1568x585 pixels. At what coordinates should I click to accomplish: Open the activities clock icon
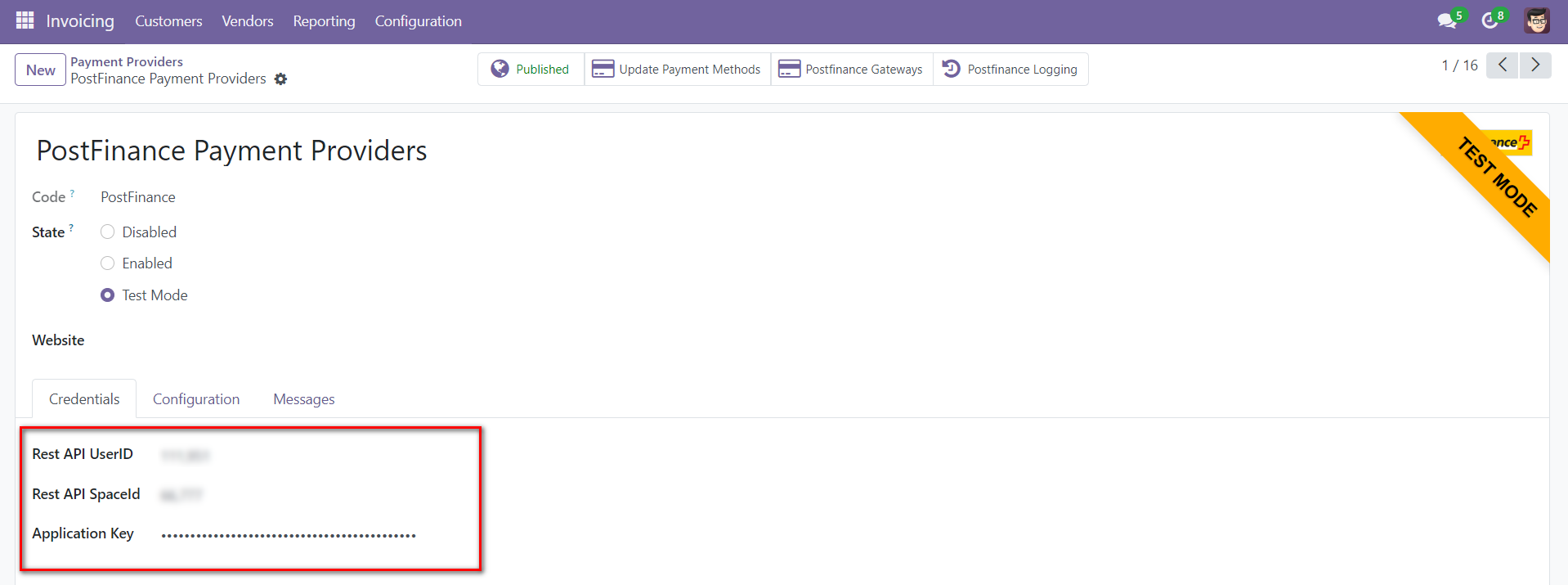click(x=1490, y=20)
